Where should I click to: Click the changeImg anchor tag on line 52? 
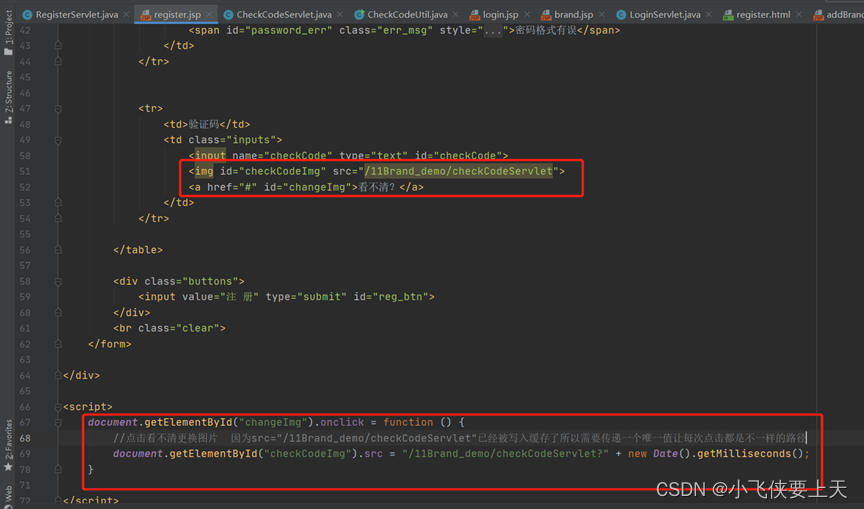(x=306, y=187)
